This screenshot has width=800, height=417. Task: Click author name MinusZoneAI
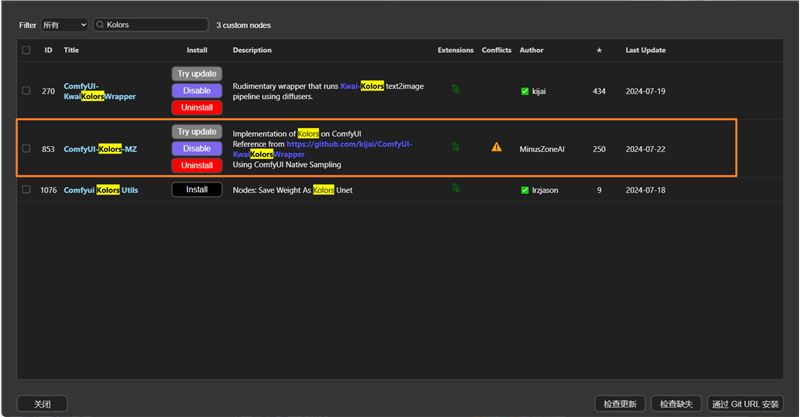[542, 149]
